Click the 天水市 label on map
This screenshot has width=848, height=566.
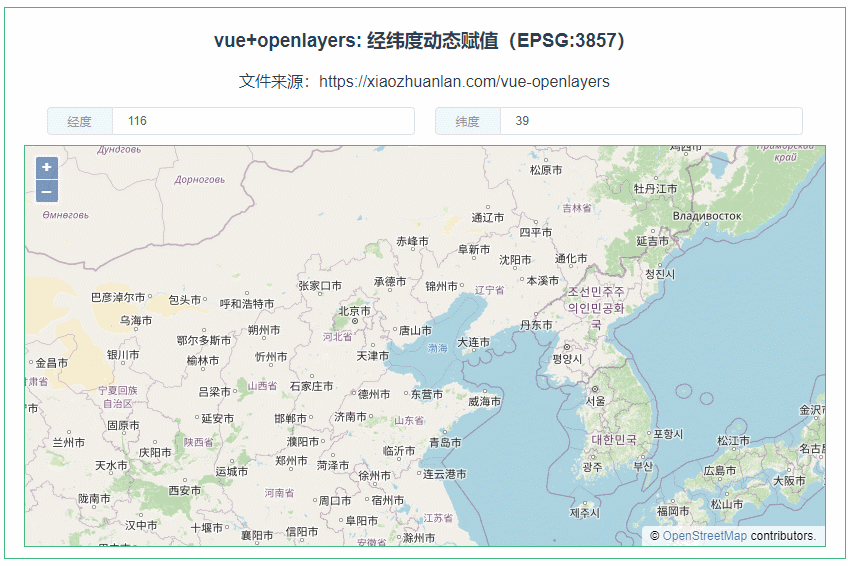(111, 465)
